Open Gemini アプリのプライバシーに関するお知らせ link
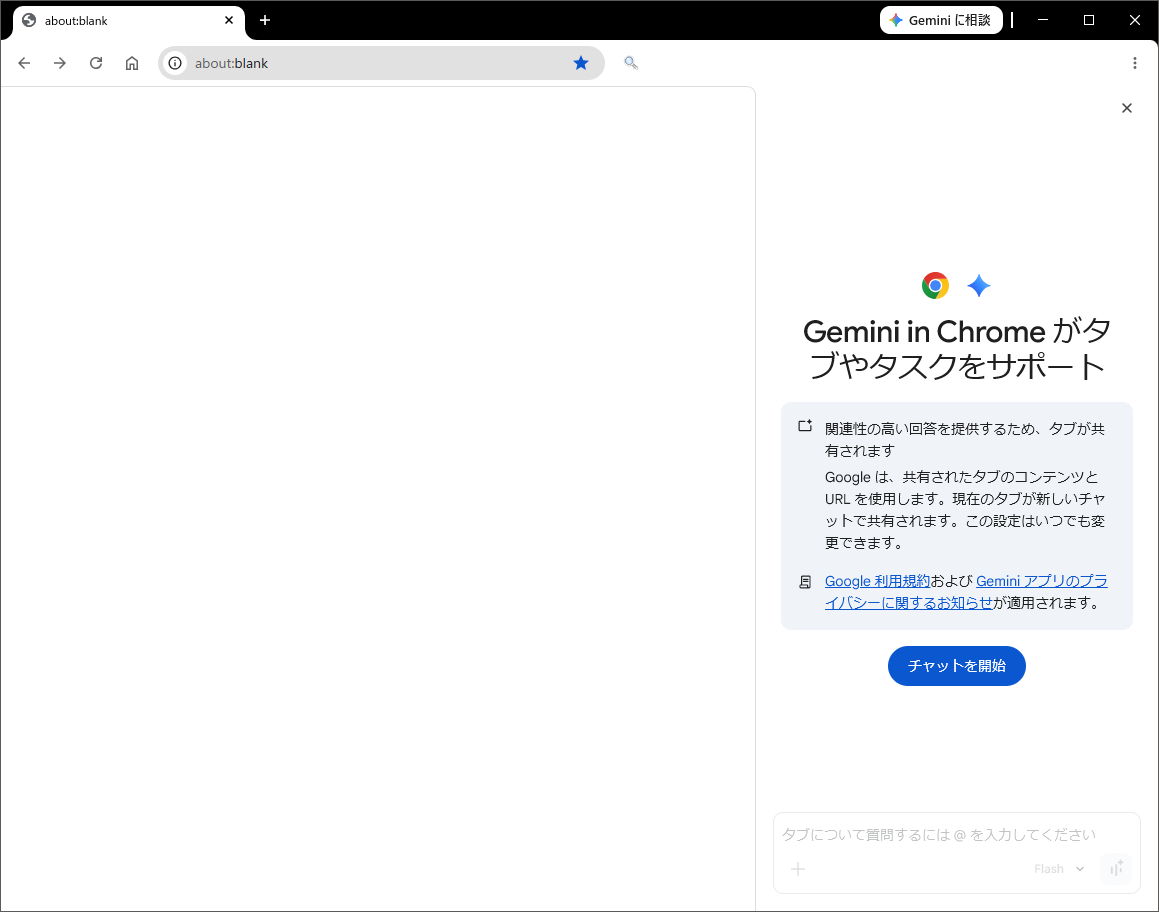 pyautogui.click(x=966, y=592)
